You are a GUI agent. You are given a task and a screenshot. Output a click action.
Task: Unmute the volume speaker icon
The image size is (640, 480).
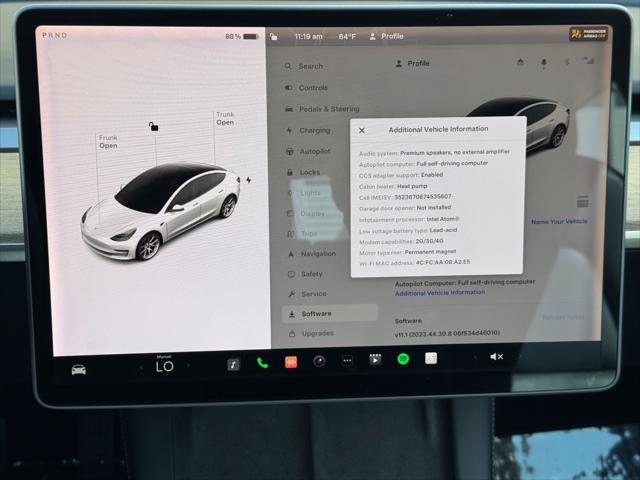coord(496,357)
